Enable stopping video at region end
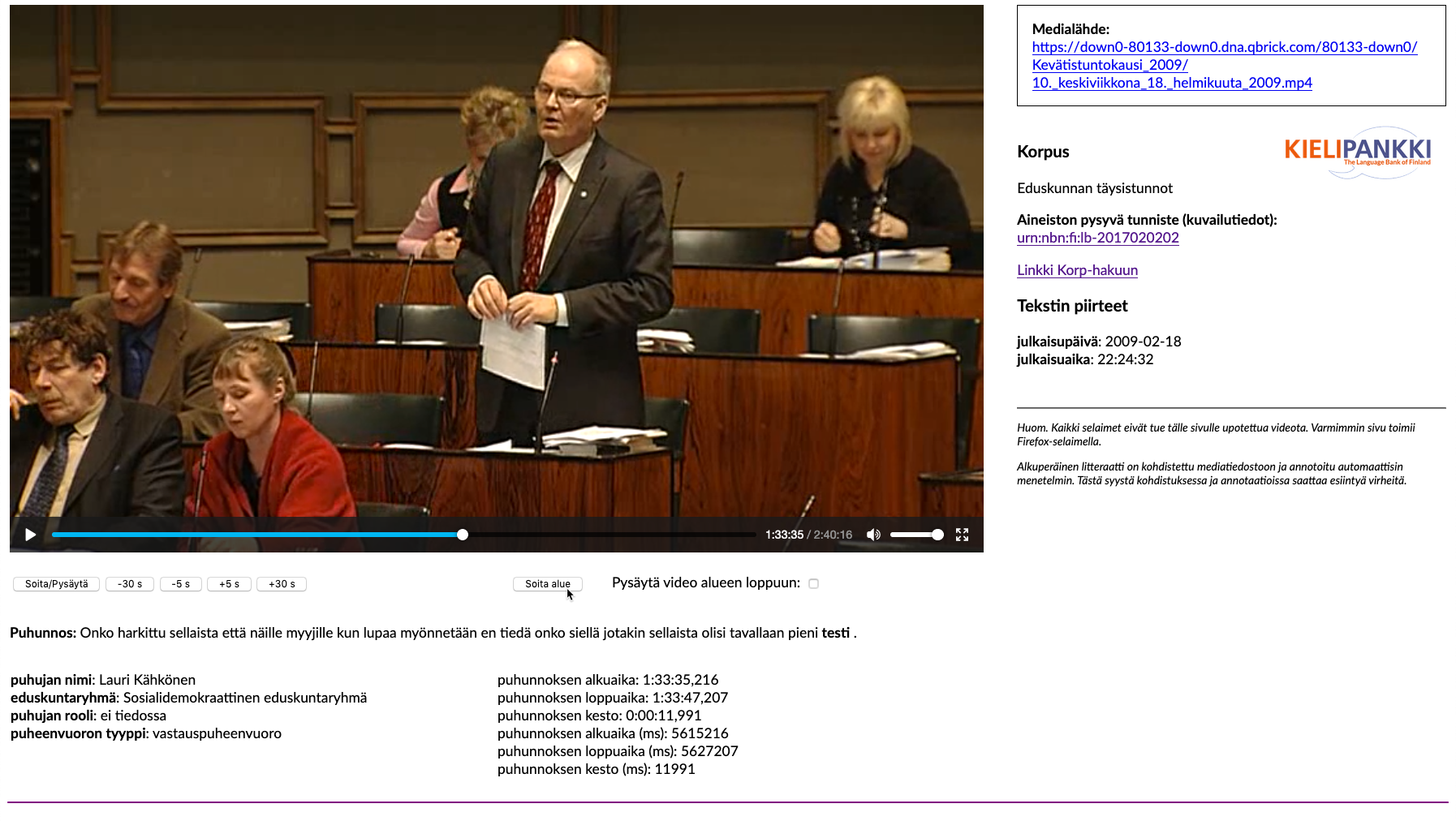Image resolution: width=1456 pixels, height=821 pixels. (813, 583)
